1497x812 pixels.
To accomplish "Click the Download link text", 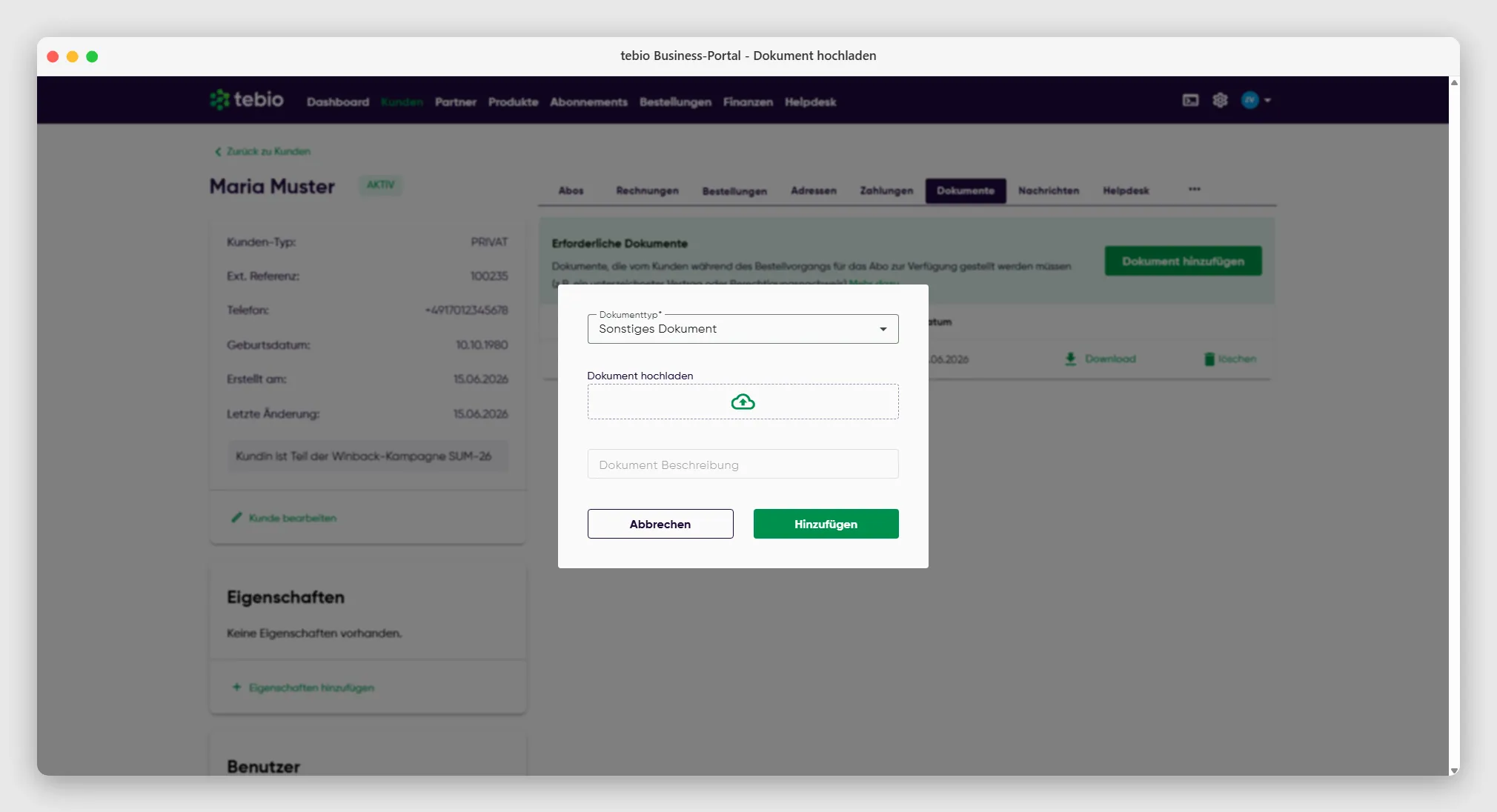I will 1110,359.
